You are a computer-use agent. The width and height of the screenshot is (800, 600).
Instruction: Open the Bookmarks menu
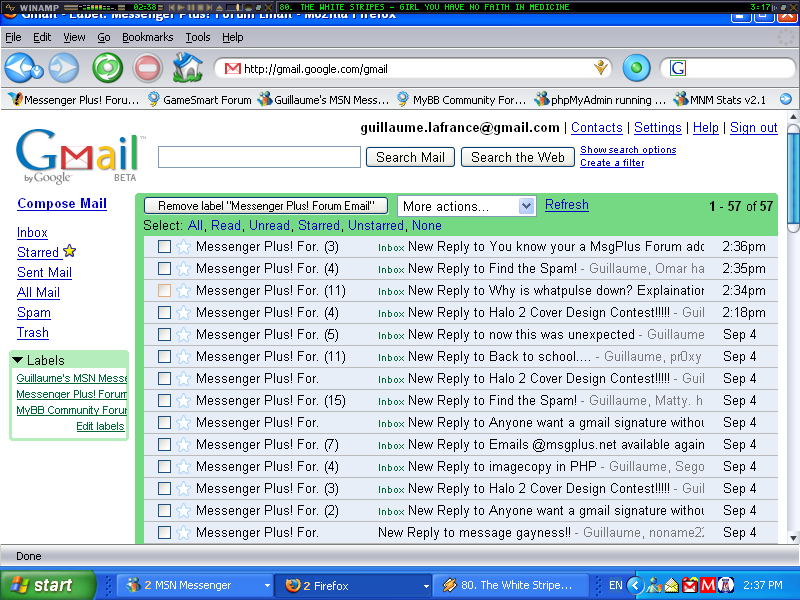147,37
